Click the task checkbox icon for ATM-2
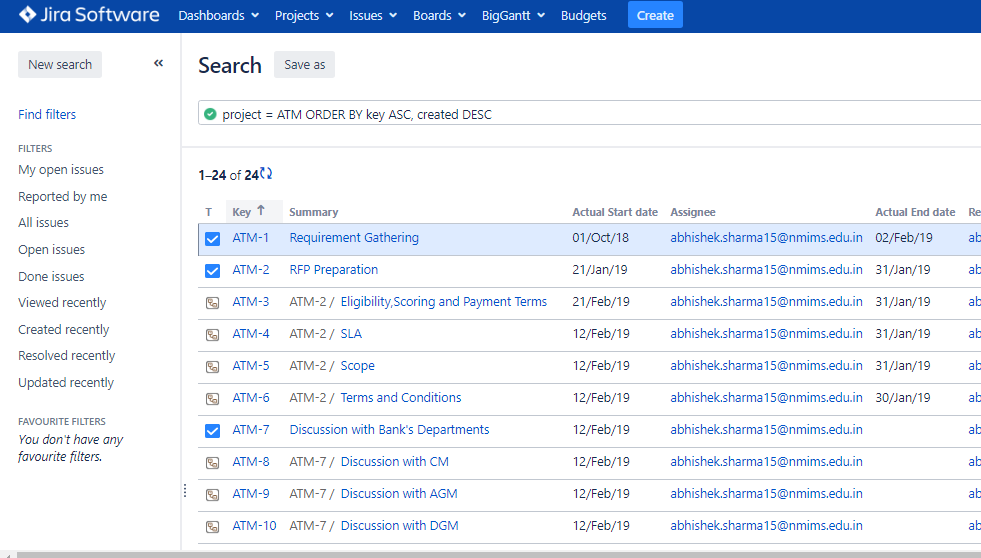Viewport: 981px width, 558px height. (212, 270)
